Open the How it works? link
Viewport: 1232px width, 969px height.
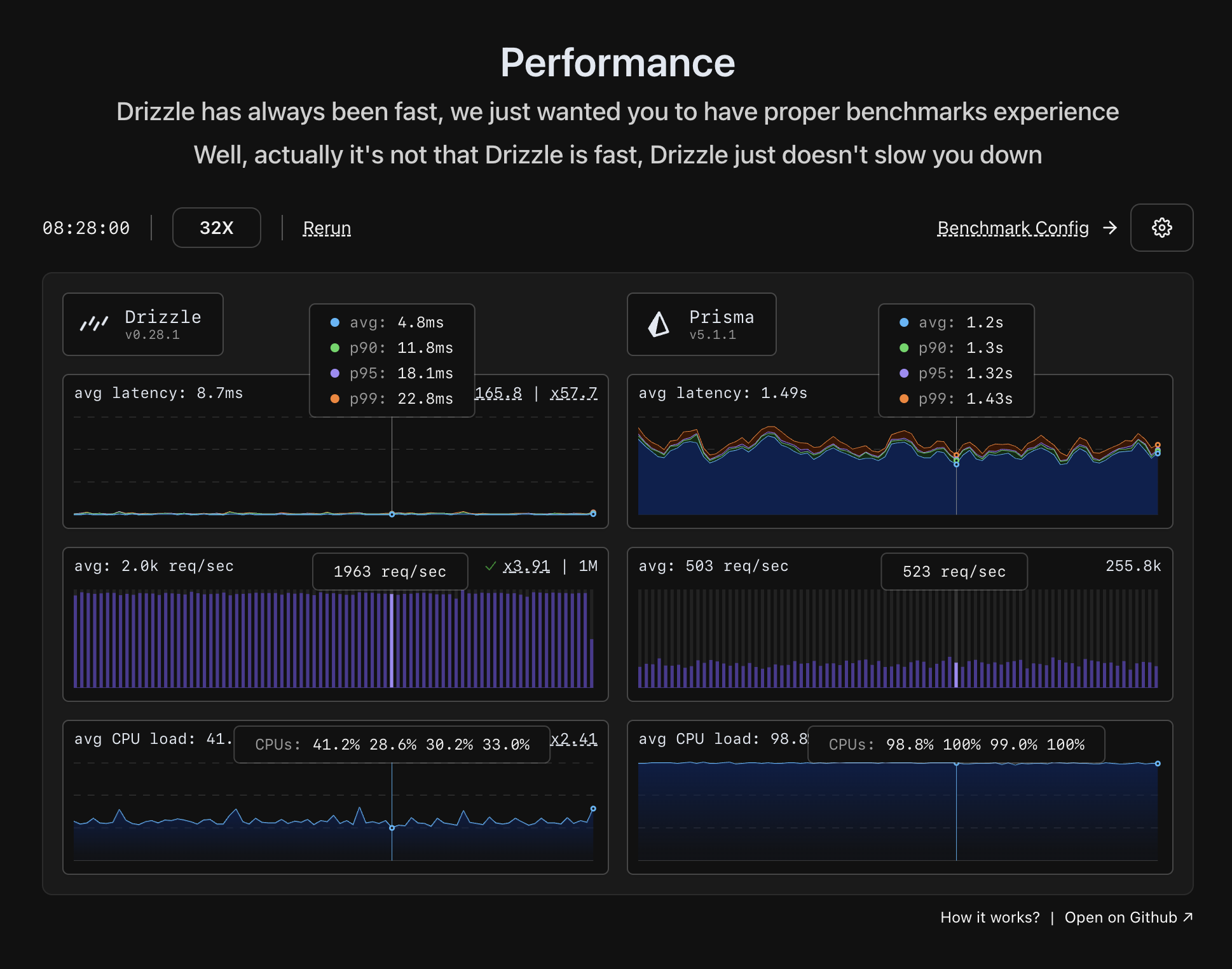coord(990,917)
